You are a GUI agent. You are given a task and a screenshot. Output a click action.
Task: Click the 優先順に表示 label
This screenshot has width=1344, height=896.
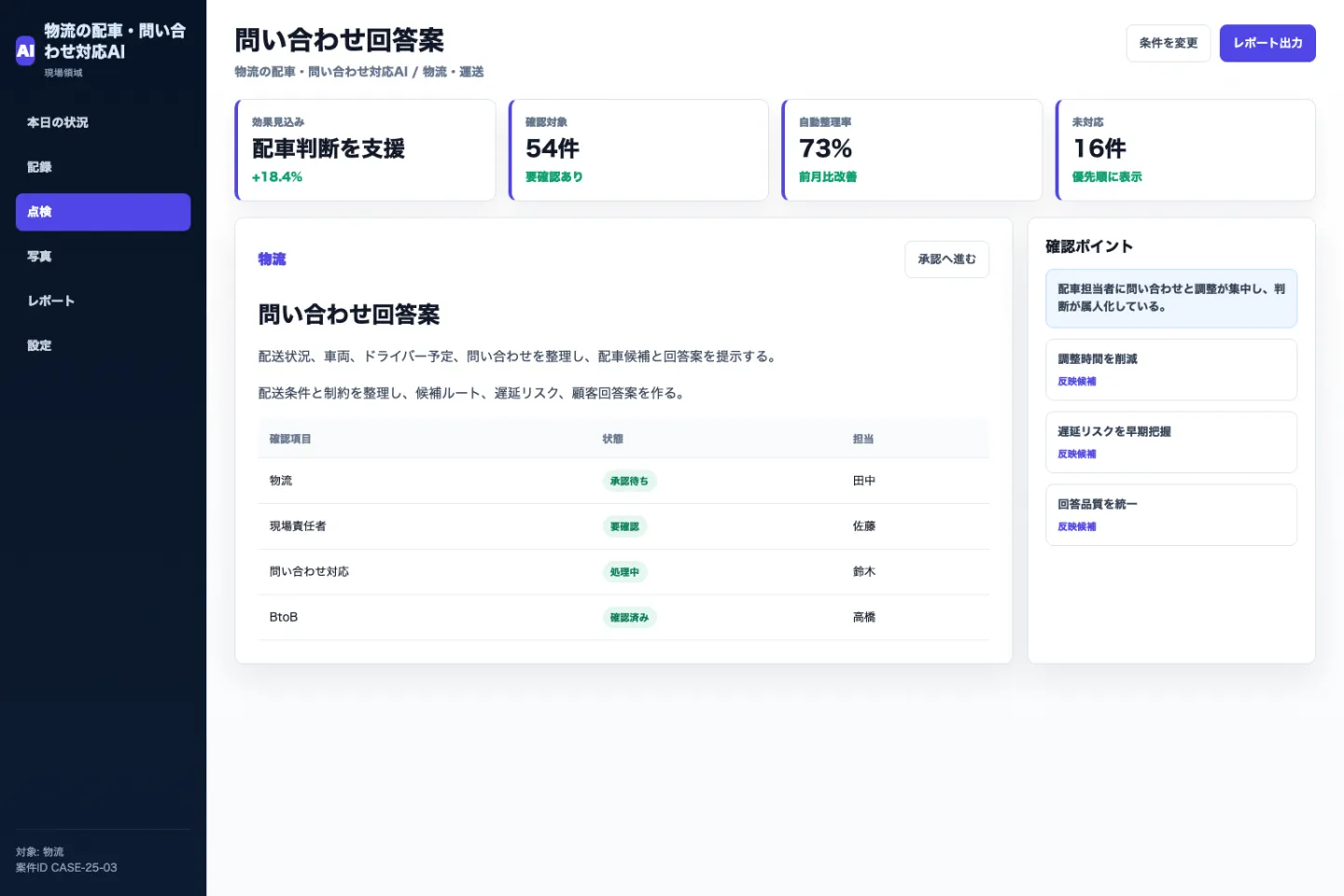[x=1107, y=177]
